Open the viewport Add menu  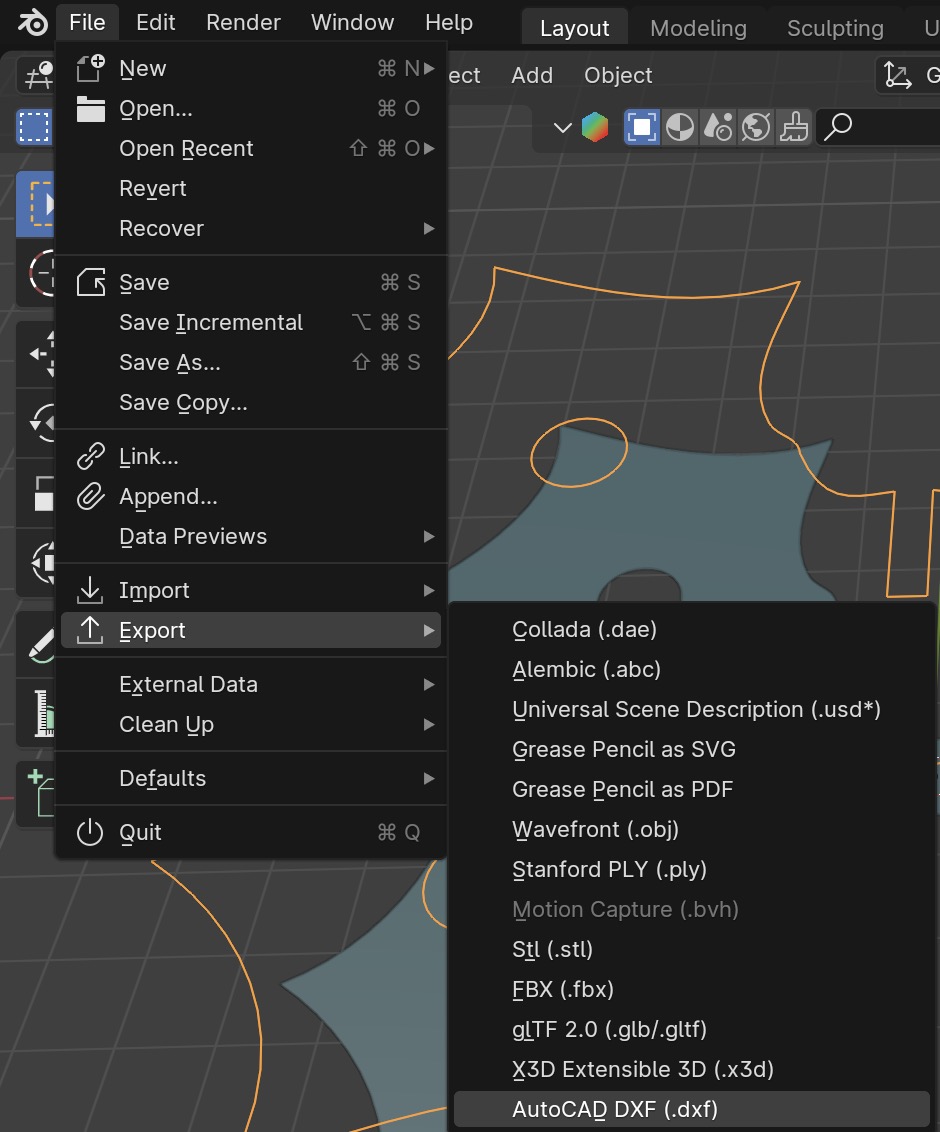coord(532,75)
